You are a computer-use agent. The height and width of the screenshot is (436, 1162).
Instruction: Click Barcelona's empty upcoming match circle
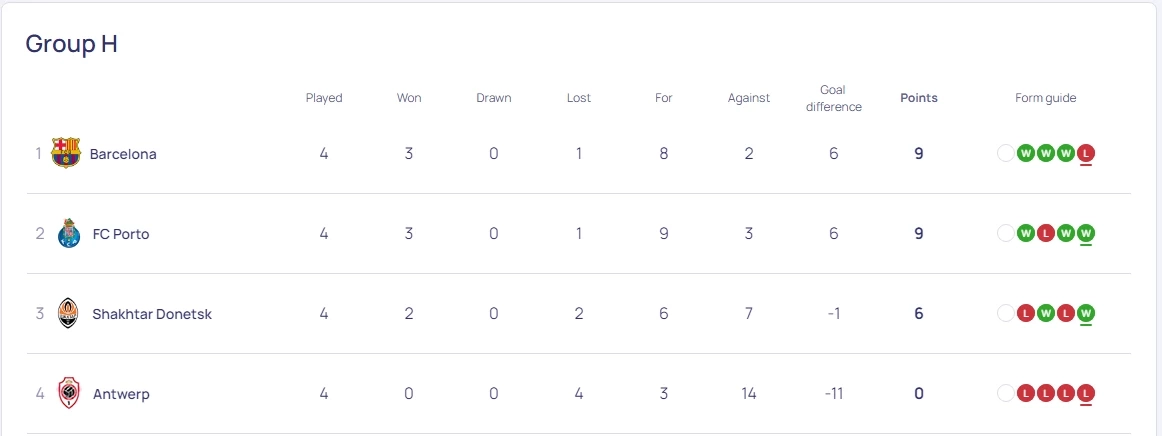pyautogui.click(x=1006, y=153)
